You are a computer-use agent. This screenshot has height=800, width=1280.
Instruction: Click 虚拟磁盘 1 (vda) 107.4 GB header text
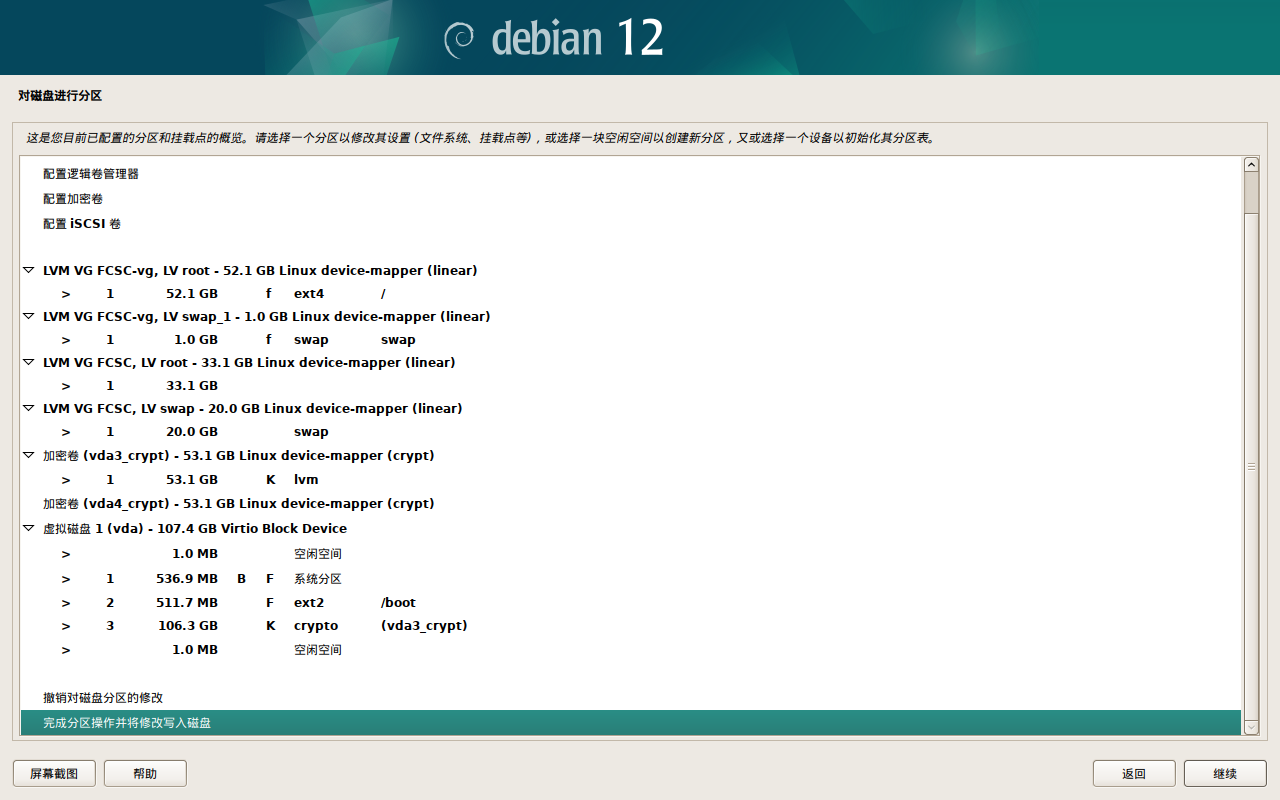click(195, 529)
